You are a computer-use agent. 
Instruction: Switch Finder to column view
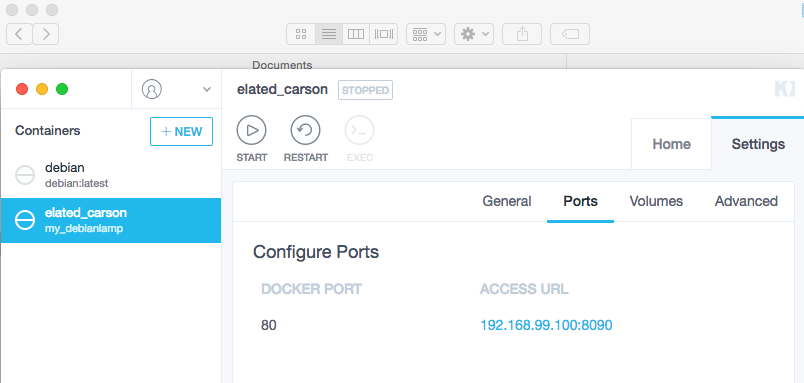[x=356, y=34]
